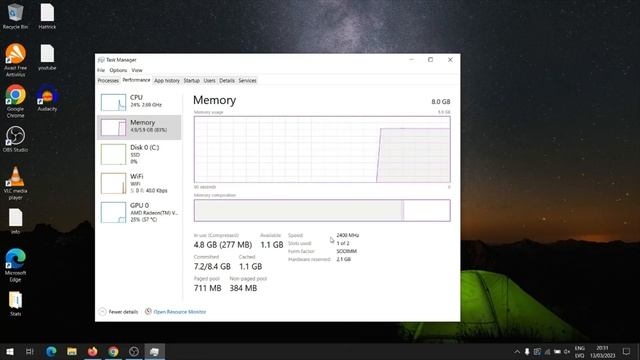Open the WiFi performance view
640x360 pixels.
click(139, 183)
